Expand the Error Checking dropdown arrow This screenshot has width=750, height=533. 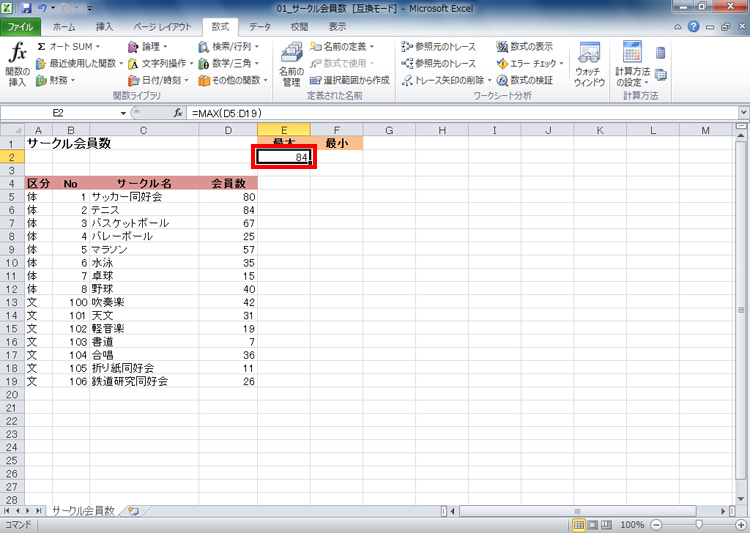coord(562,63)
